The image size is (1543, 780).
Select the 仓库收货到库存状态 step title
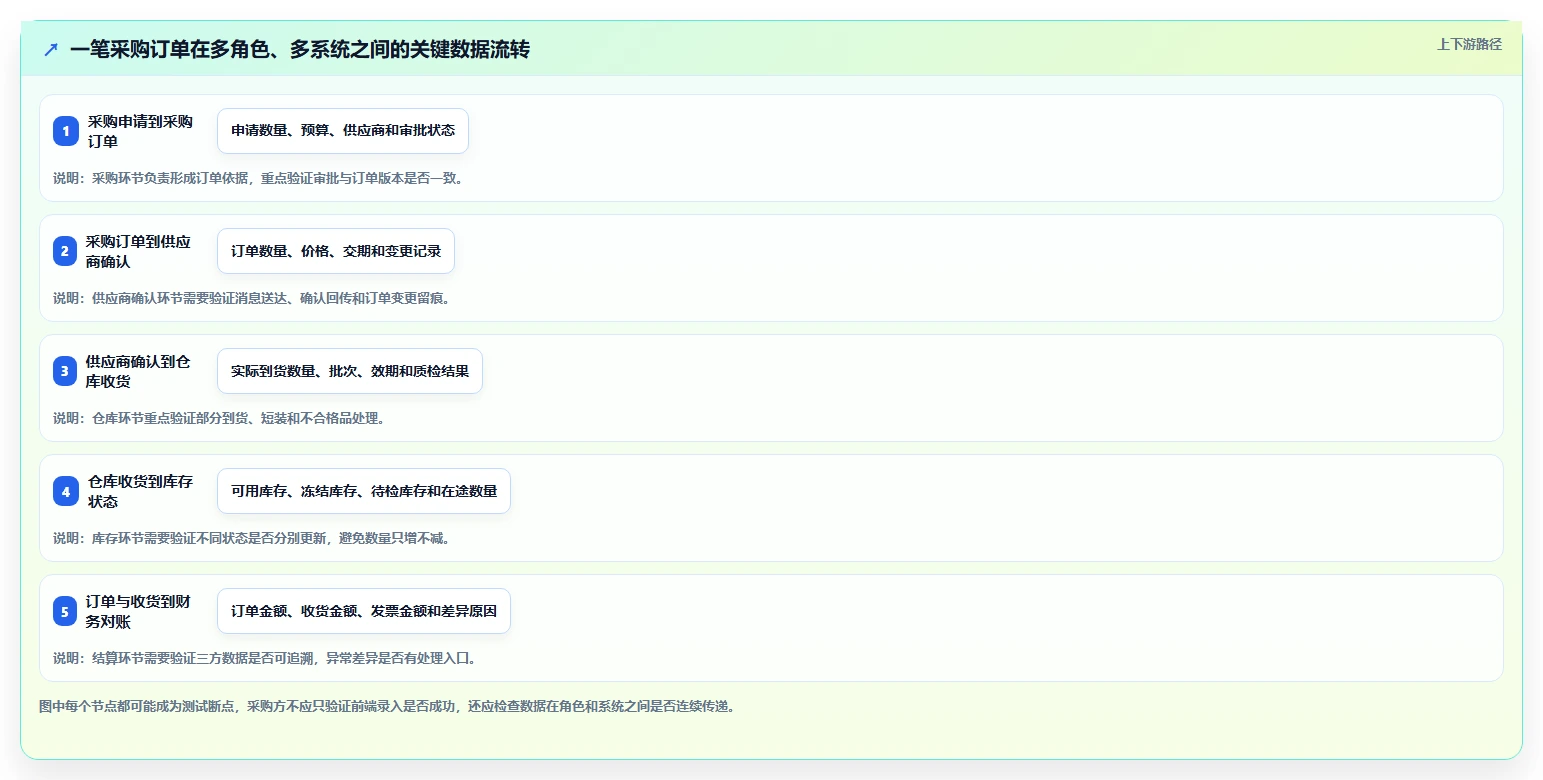140,491
